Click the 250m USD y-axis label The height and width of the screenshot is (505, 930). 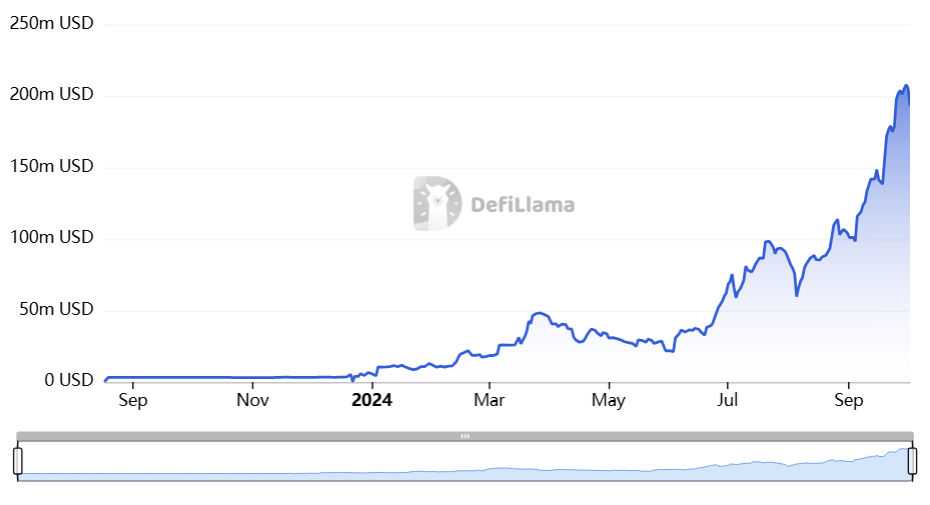[x=52, y=23]
